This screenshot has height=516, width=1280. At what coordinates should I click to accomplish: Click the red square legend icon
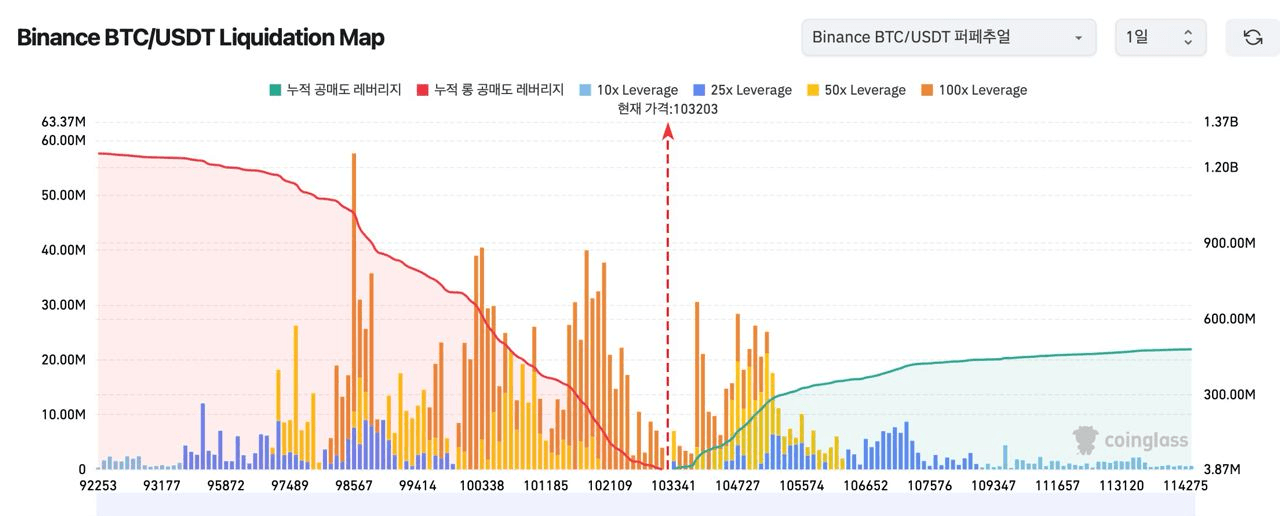pyautogui.click(x=423, y=90)
